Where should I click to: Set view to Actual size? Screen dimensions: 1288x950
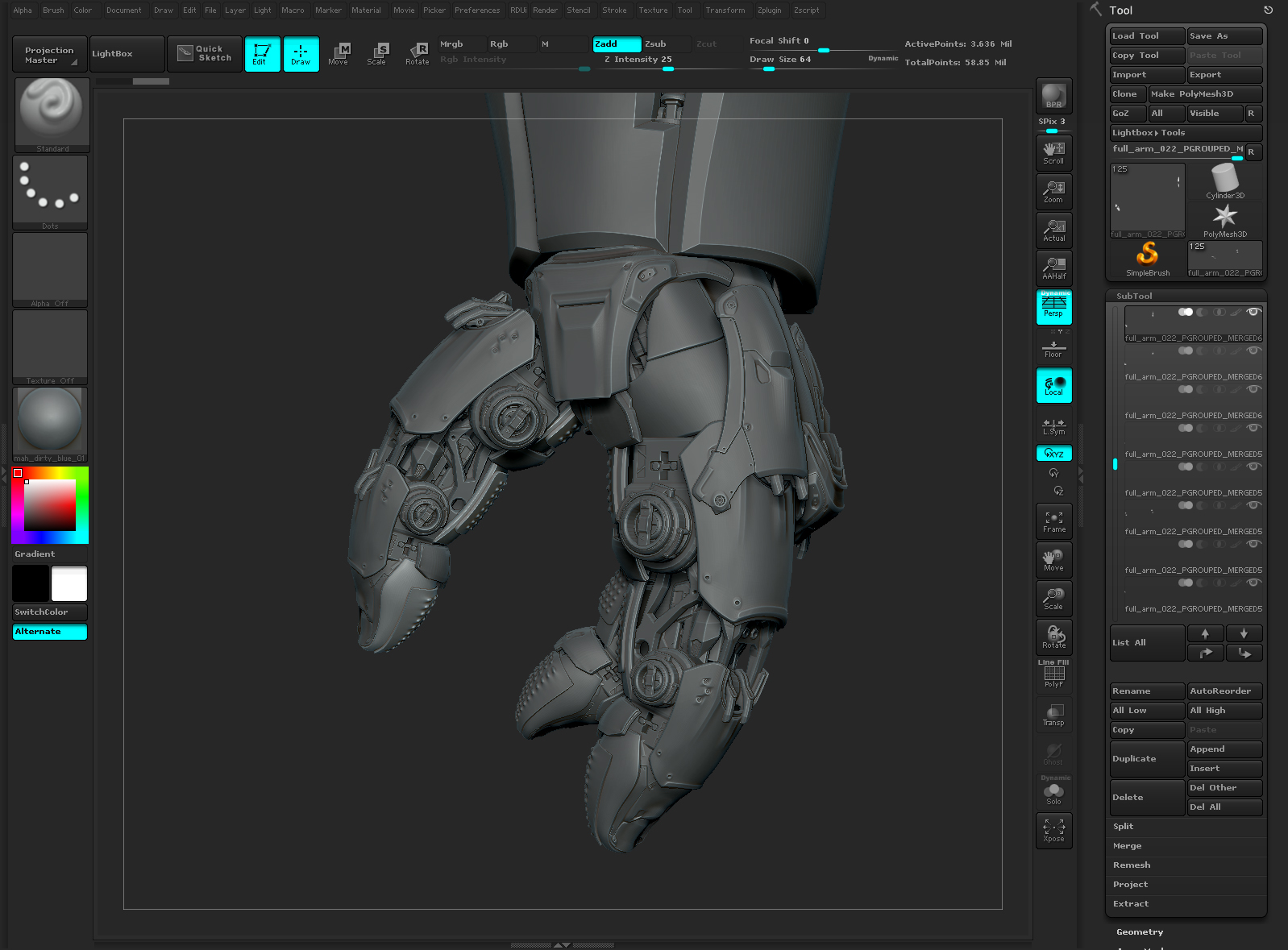(x=1053, y=230)
